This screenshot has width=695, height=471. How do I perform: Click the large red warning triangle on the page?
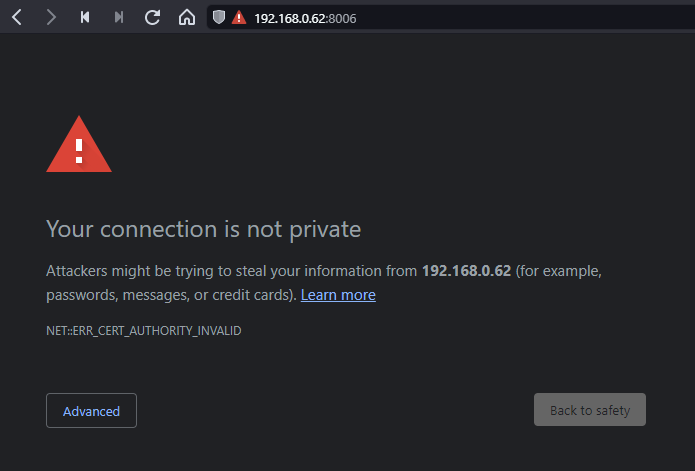79,147
